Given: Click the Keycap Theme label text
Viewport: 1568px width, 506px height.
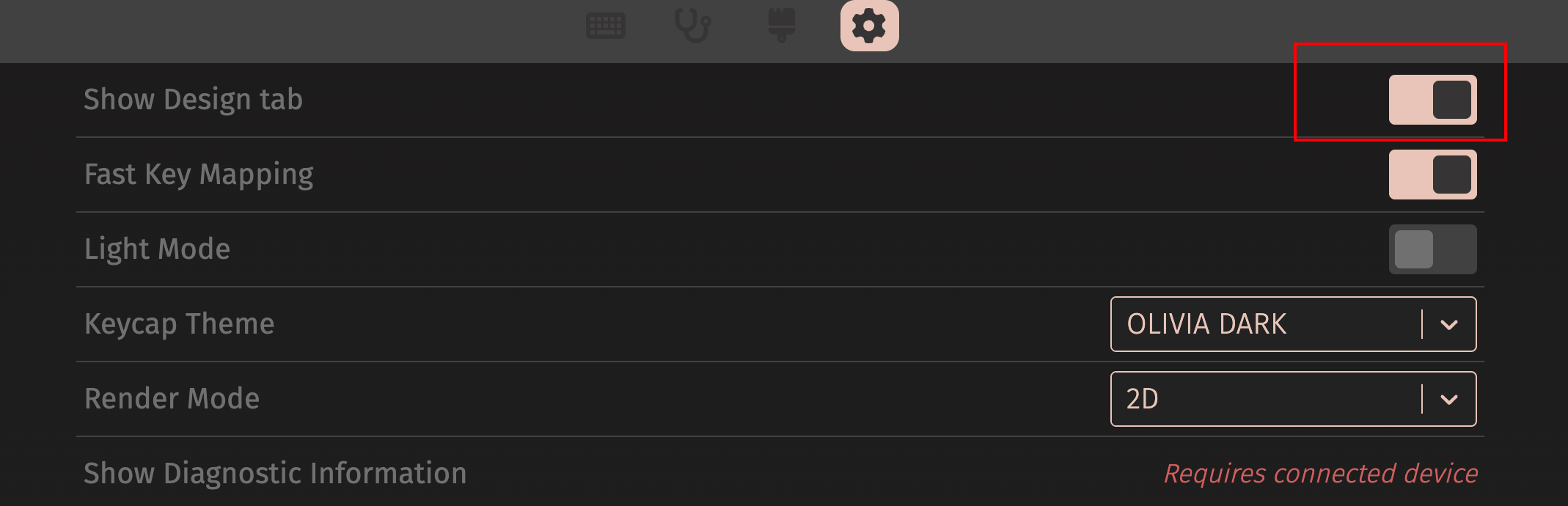Looking at the screenshot, I should coord(180,325).
